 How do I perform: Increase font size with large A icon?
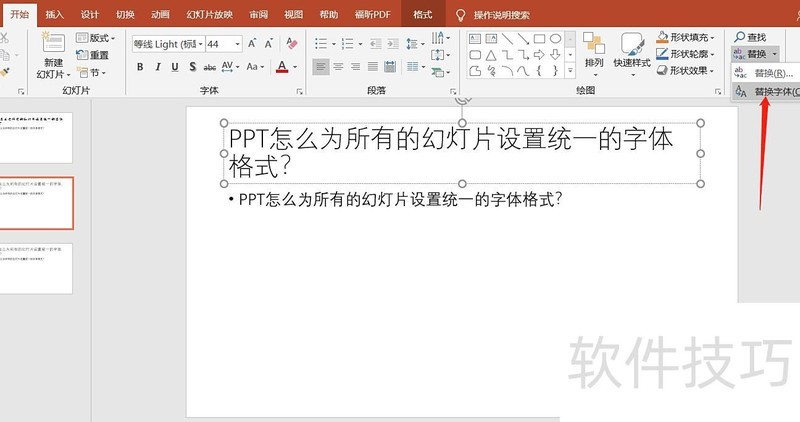252,44
